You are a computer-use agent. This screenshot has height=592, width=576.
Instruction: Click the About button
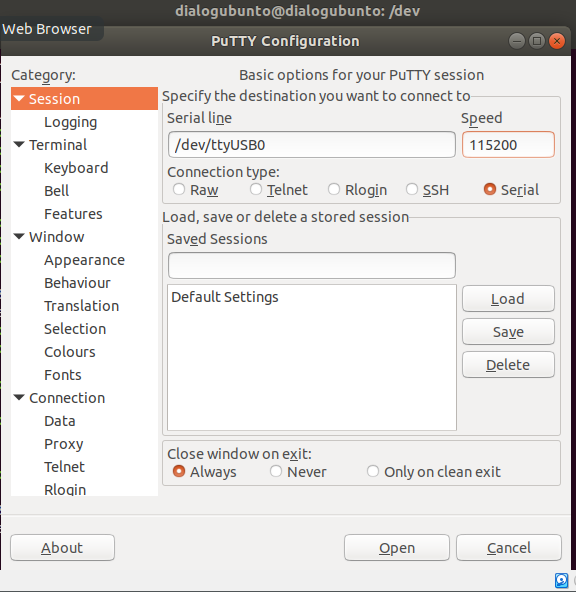click(62, 547)
